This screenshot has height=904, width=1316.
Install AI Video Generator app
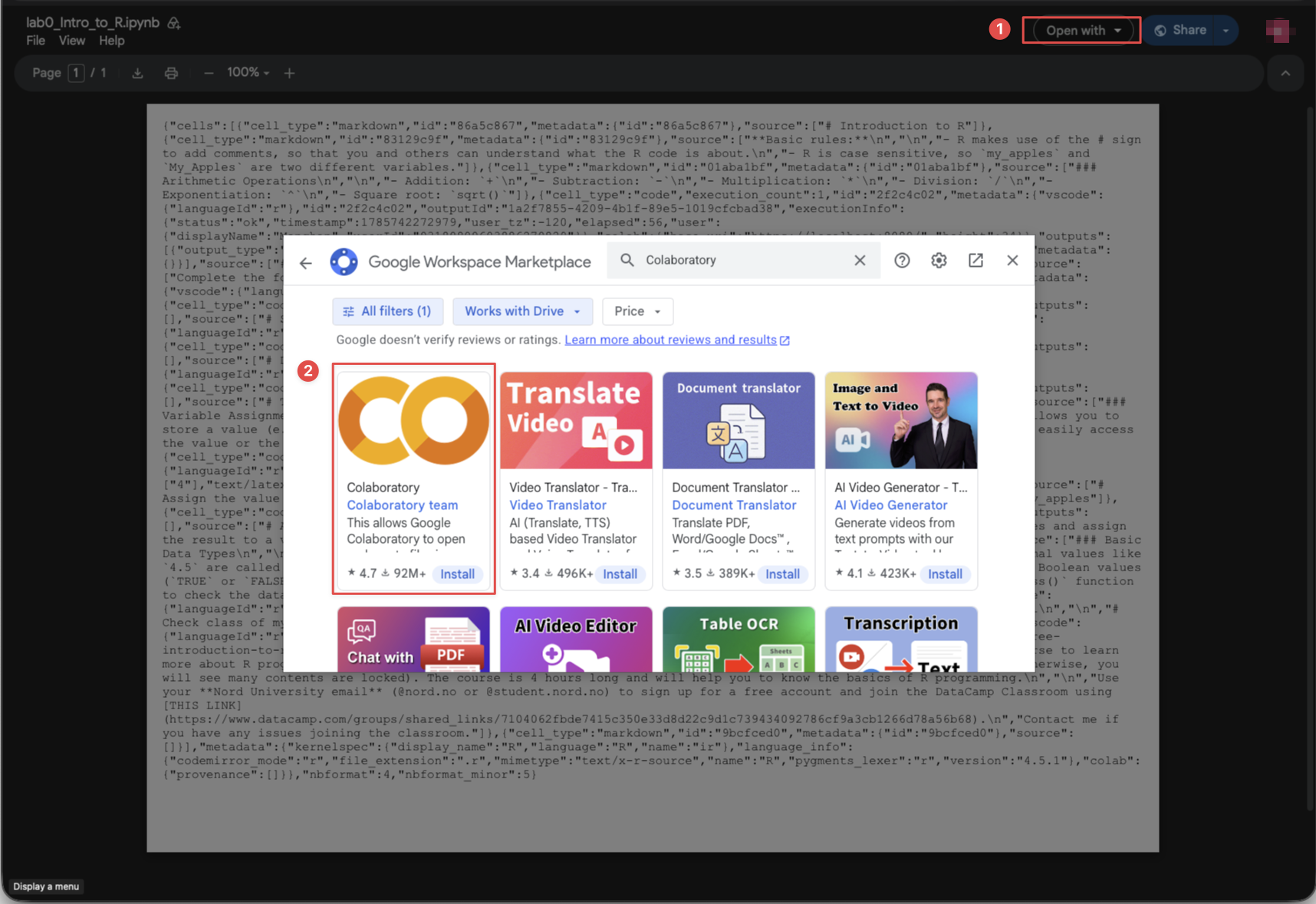945,574
